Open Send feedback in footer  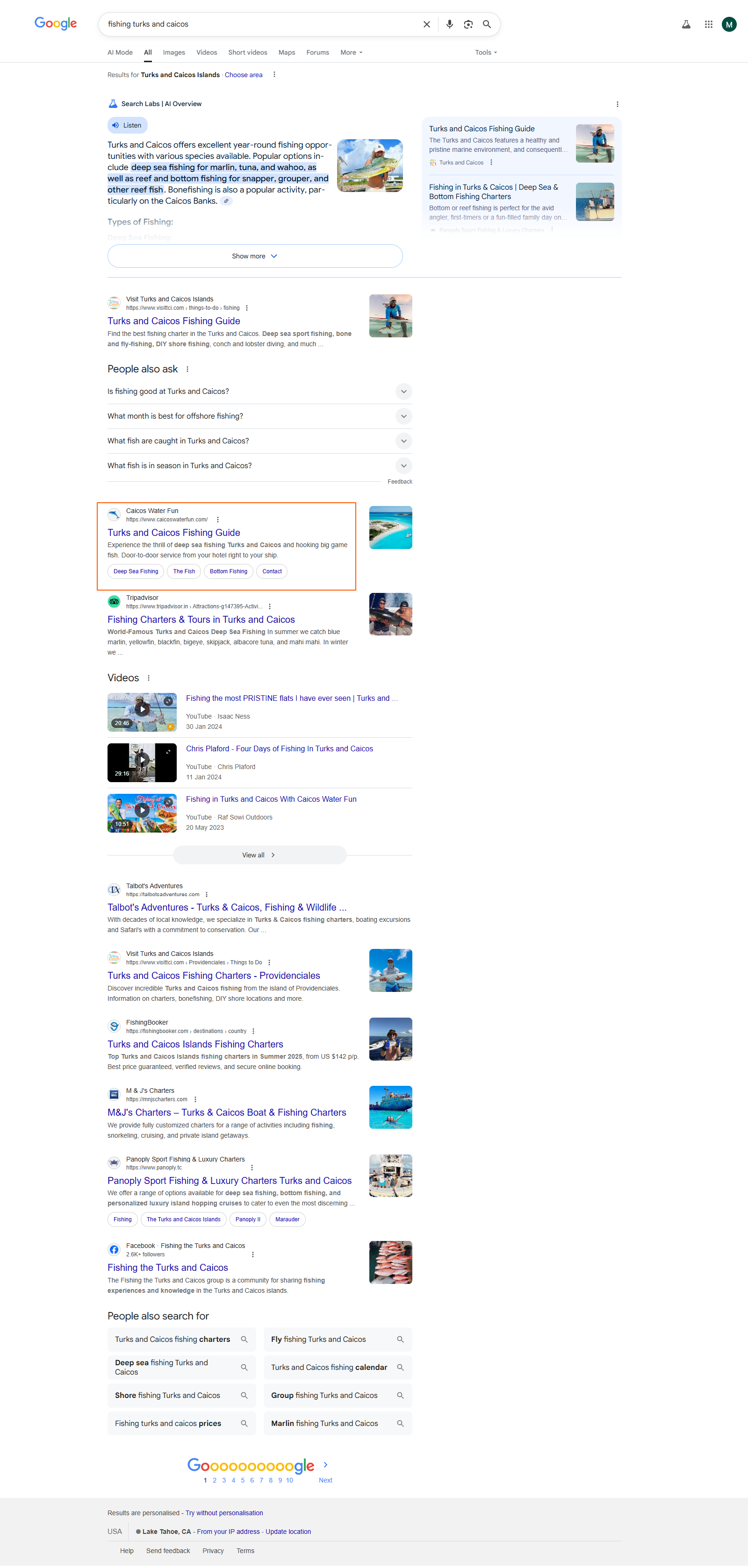pyautogui.click(x=168, y=1551)
